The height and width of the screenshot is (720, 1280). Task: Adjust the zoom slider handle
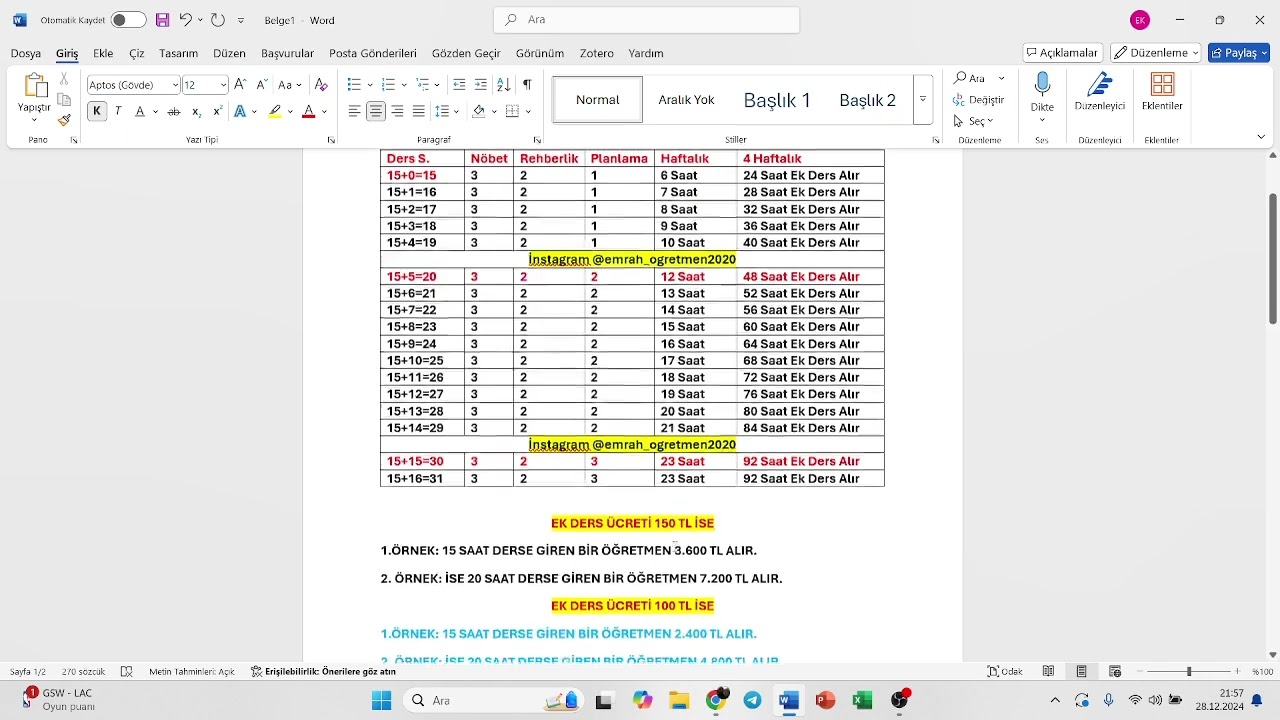click(x=1189, y=672)
